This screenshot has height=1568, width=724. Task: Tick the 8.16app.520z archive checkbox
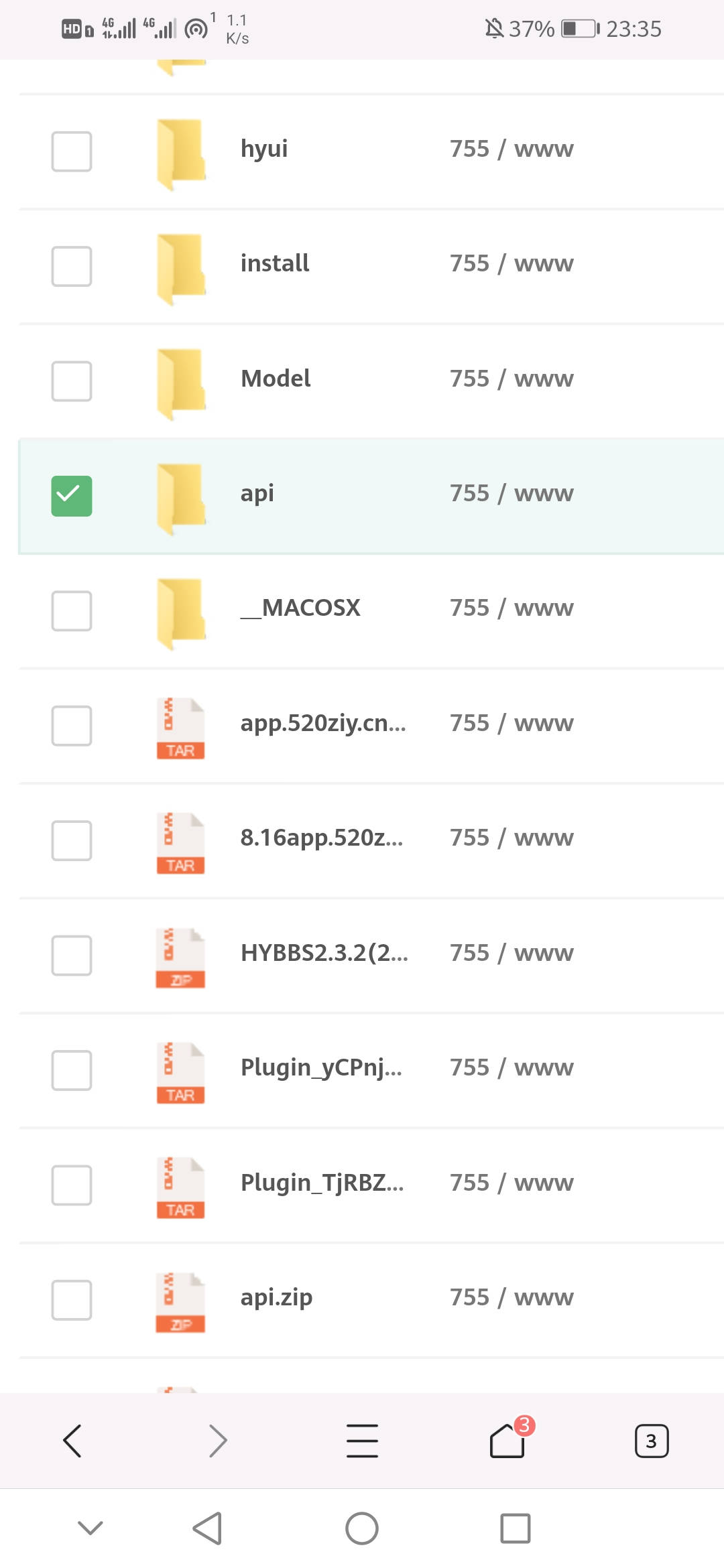click(72, 840)
